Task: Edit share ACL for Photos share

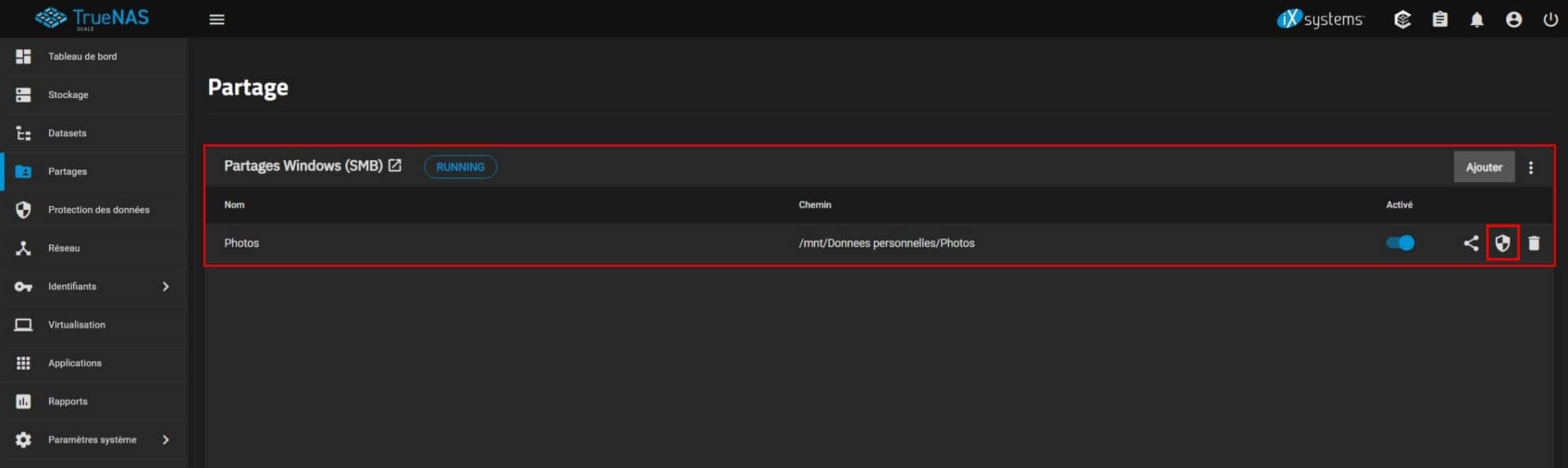Action: [x=1502, y=243]
